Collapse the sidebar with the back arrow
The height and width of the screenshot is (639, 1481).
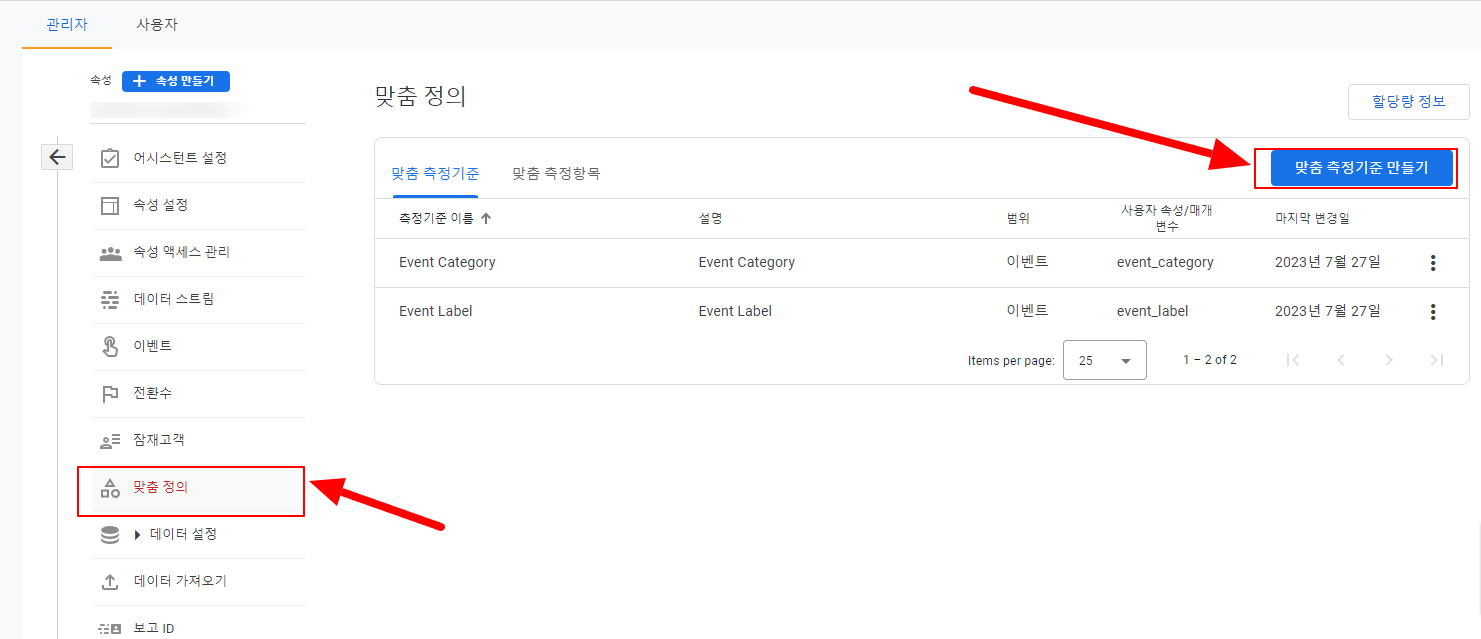[x=57, y=156]
